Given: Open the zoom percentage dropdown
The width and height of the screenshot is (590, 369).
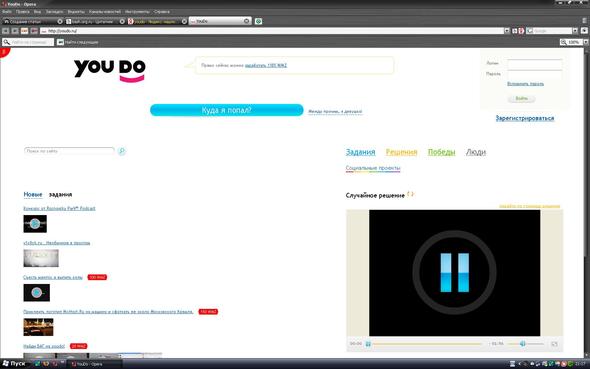Looking at the screenshot, I should click(586, 42).
